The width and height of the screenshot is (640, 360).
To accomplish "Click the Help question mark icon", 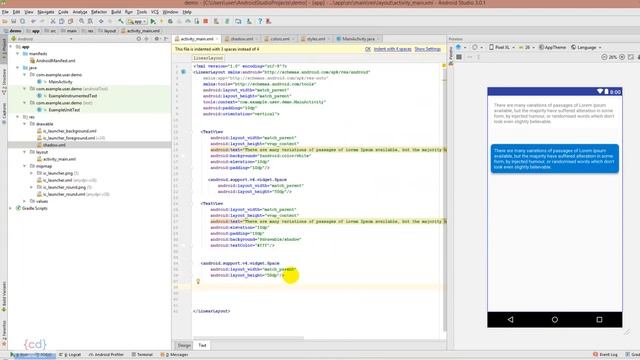I will pyautogui.click(x=260, y=21).
